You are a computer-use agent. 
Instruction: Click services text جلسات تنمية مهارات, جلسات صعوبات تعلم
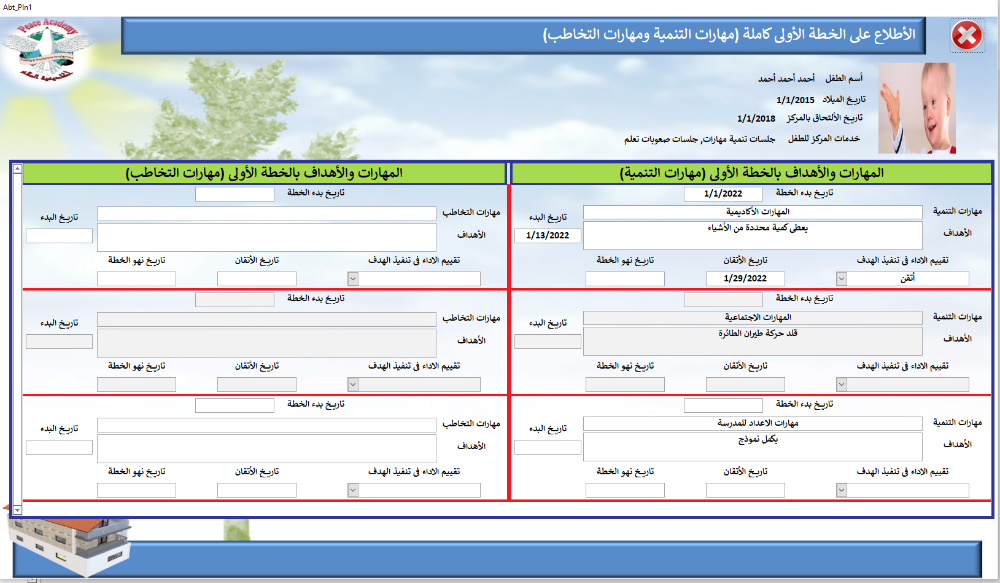[700, 138]
